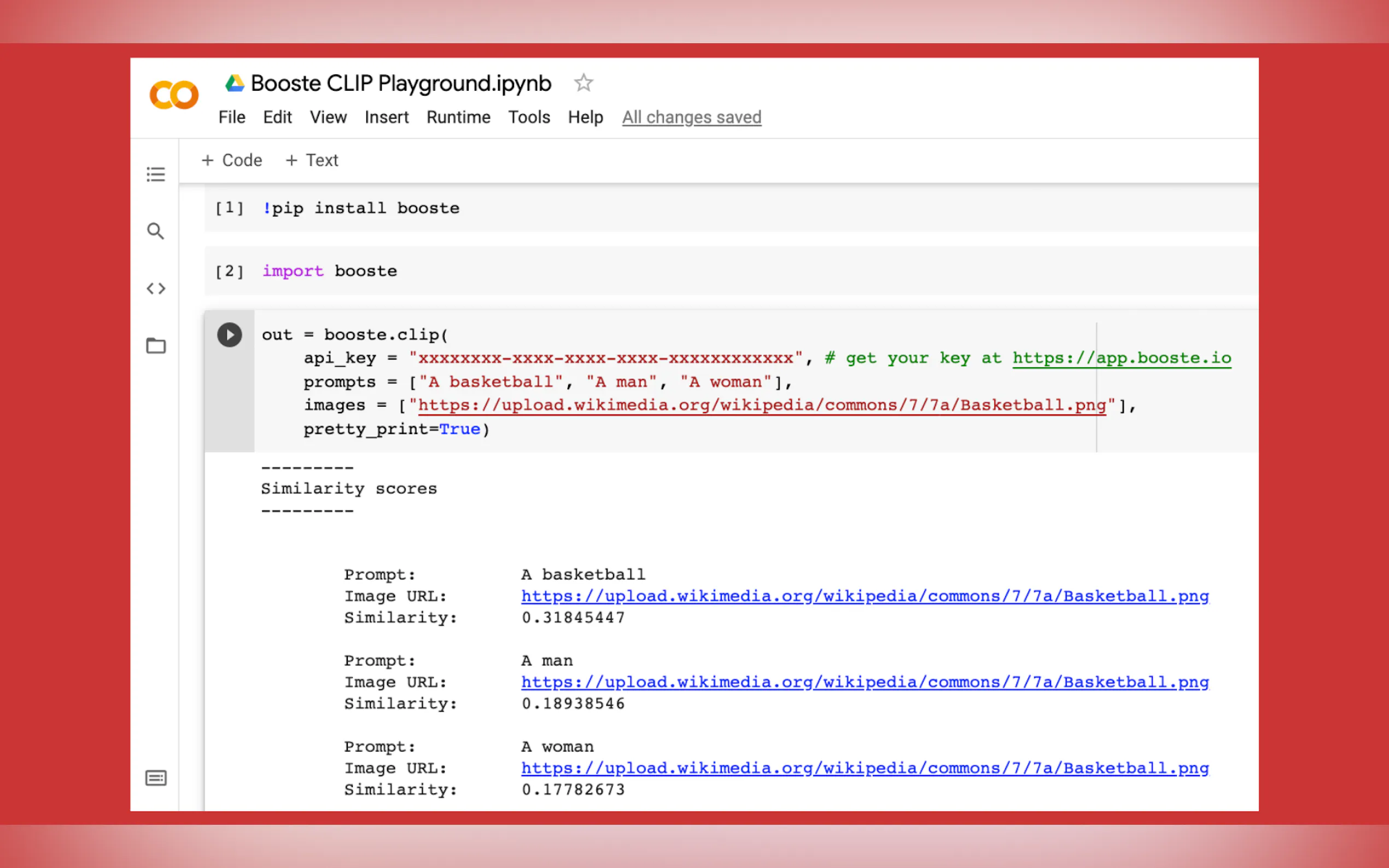This screenshot has height=868, width=1389.
Task: Open the find and replace search icon
Action: 156,231
